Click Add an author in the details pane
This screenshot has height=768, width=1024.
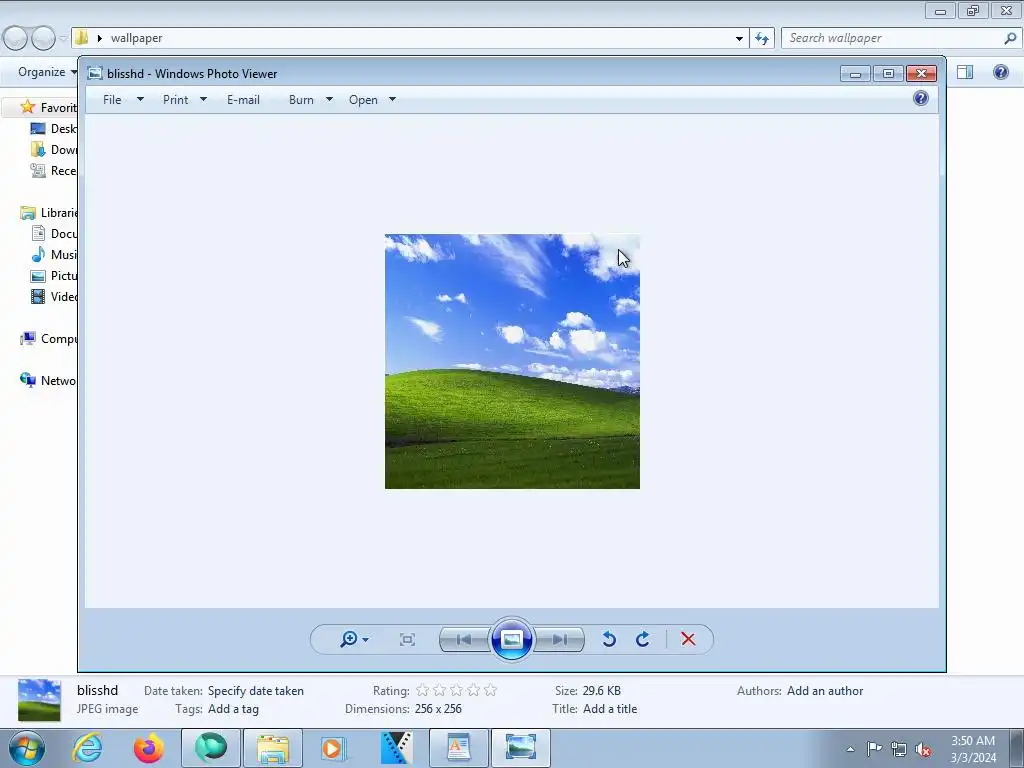coord(825,690)
